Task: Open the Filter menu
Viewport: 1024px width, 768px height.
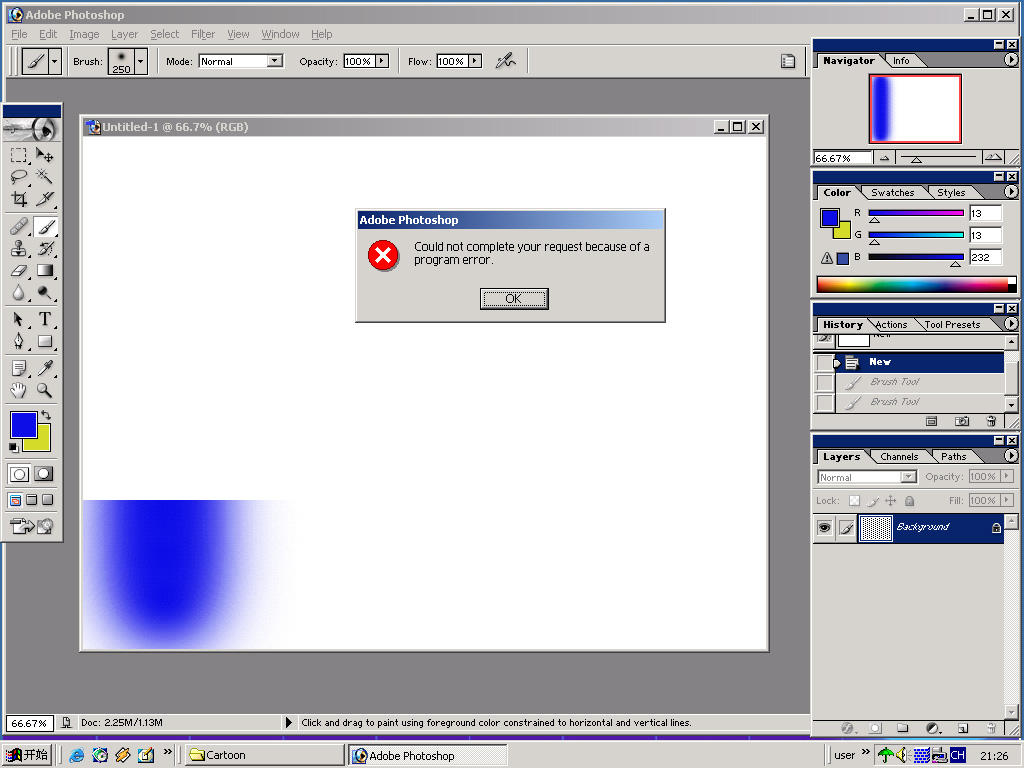Action: (x=203, y=34)
